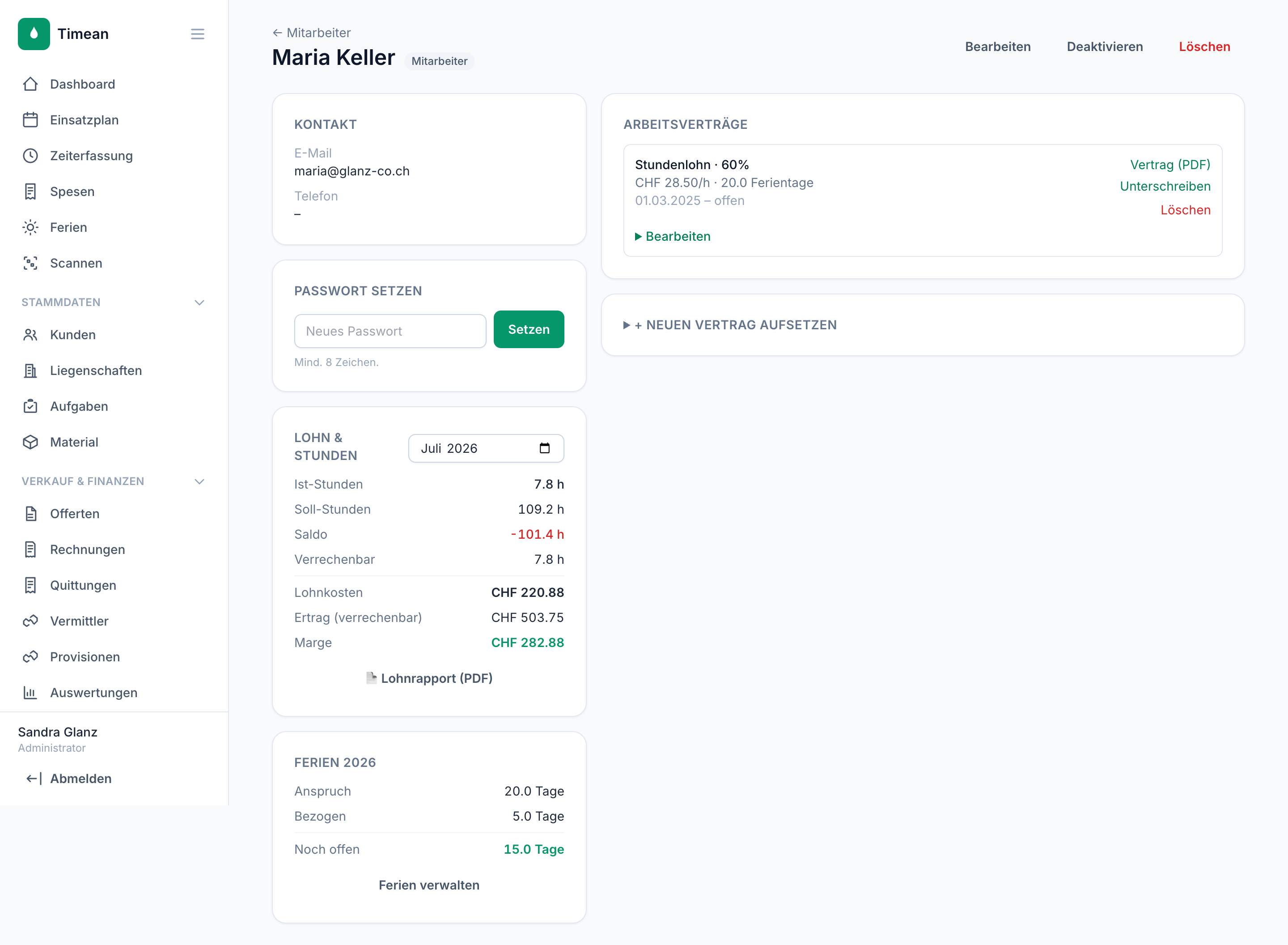The width and height of the screenshot is (1288, 945).
Task: Click the Zeiterfassung clock icon
Action: pyautogui.click(x=30, y=156)
